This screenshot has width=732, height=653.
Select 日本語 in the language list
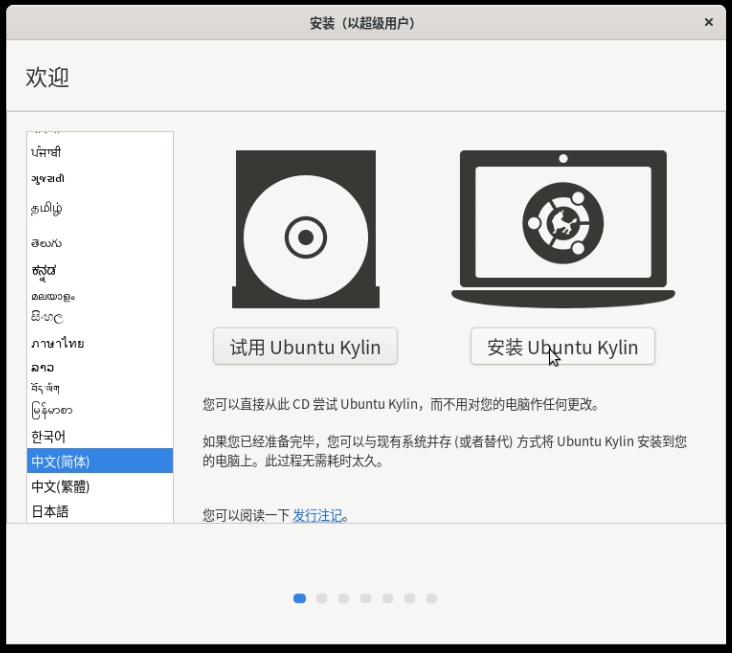100,511
